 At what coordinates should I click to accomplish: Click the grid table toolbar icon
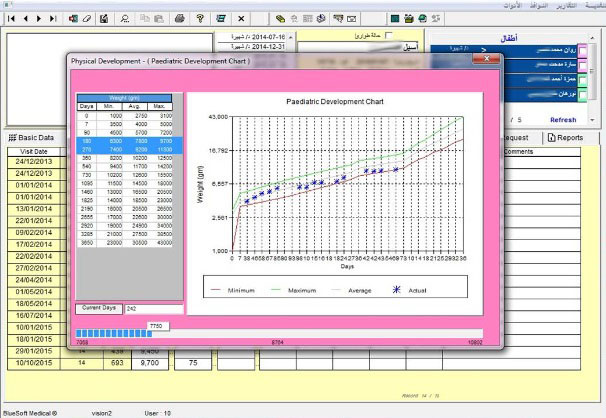[308, 19]
